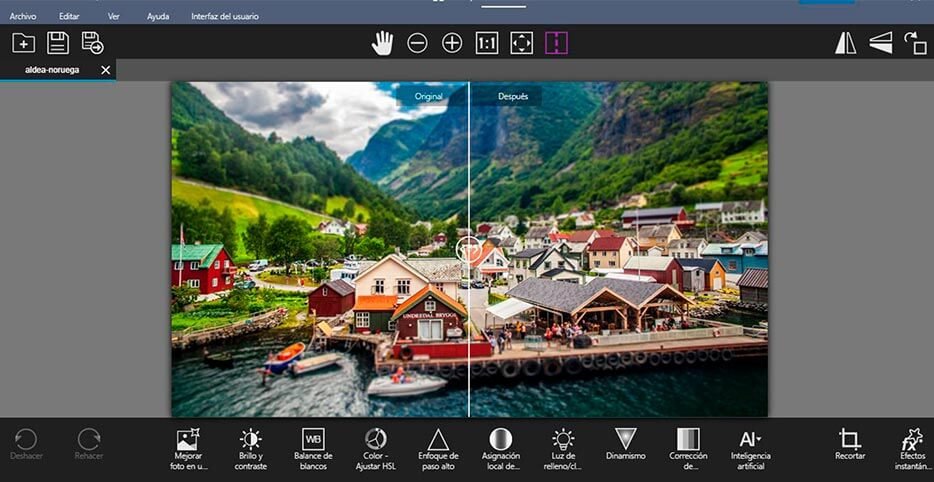Click the rotate image icon
Image resolution: width=934 pixels, height=482 pixels.
[x=915, y=43]
